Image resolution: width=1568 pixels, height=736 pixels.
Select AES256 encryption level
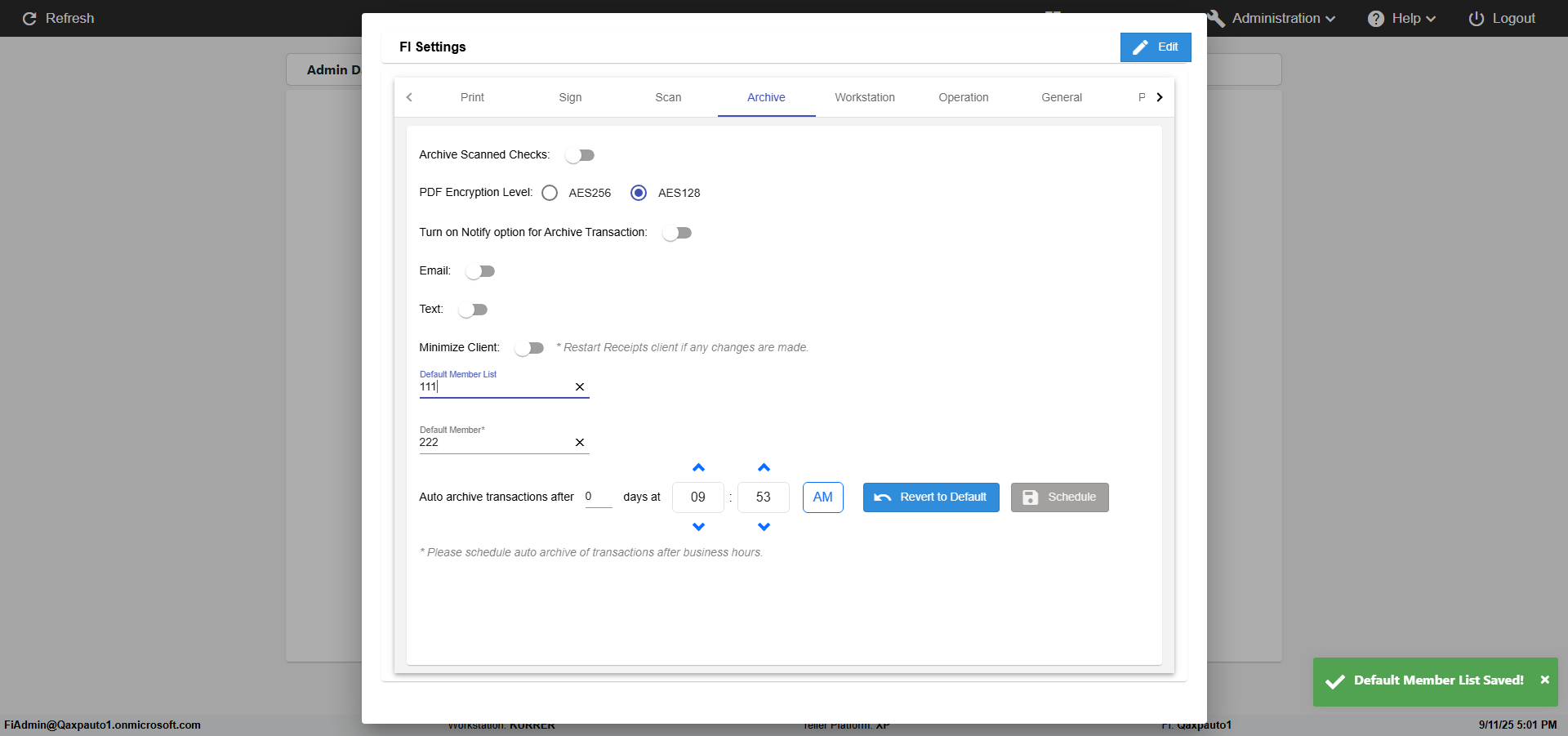click(x=550, y=193)
